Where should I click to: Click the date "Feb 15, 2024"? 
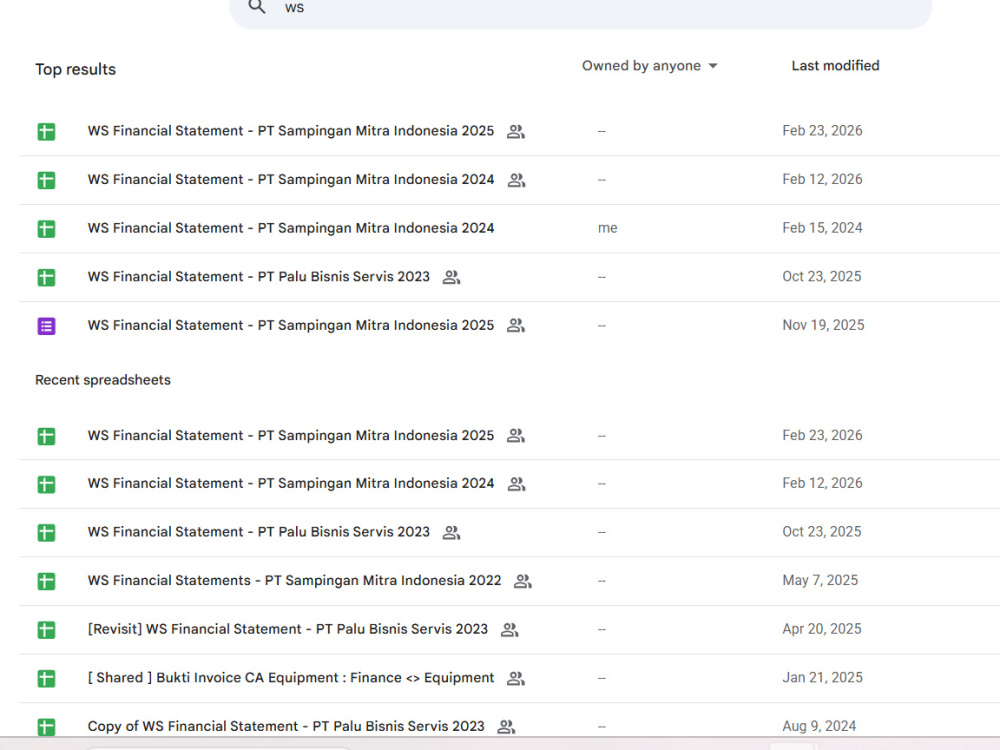click(x=822, y=228)
